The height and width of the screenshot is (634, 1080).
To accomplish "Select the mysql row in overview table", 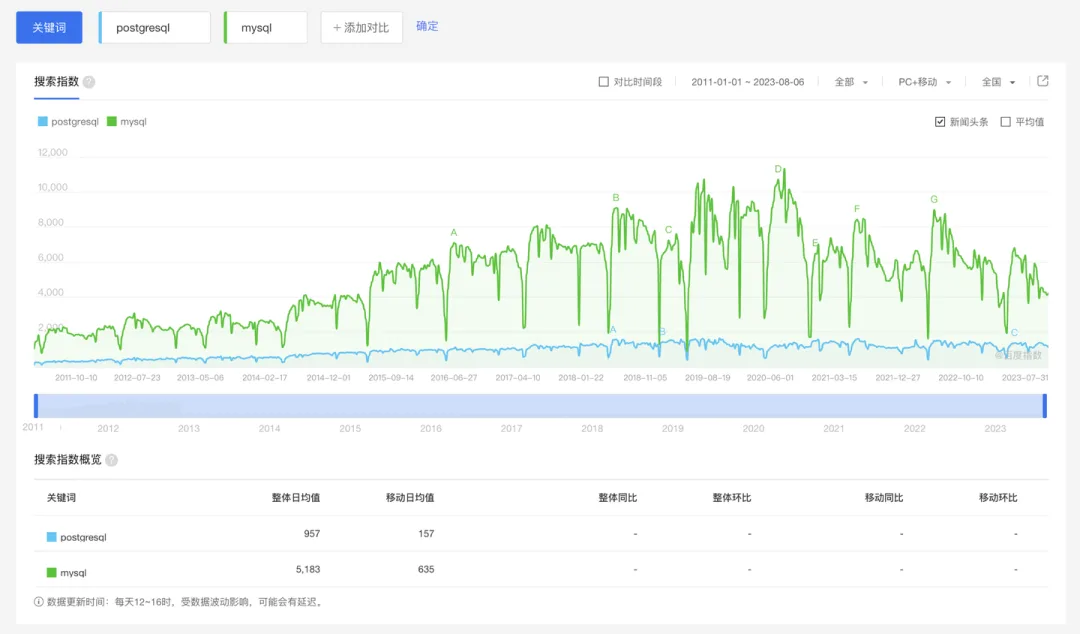I will click(x=541, y=569).
